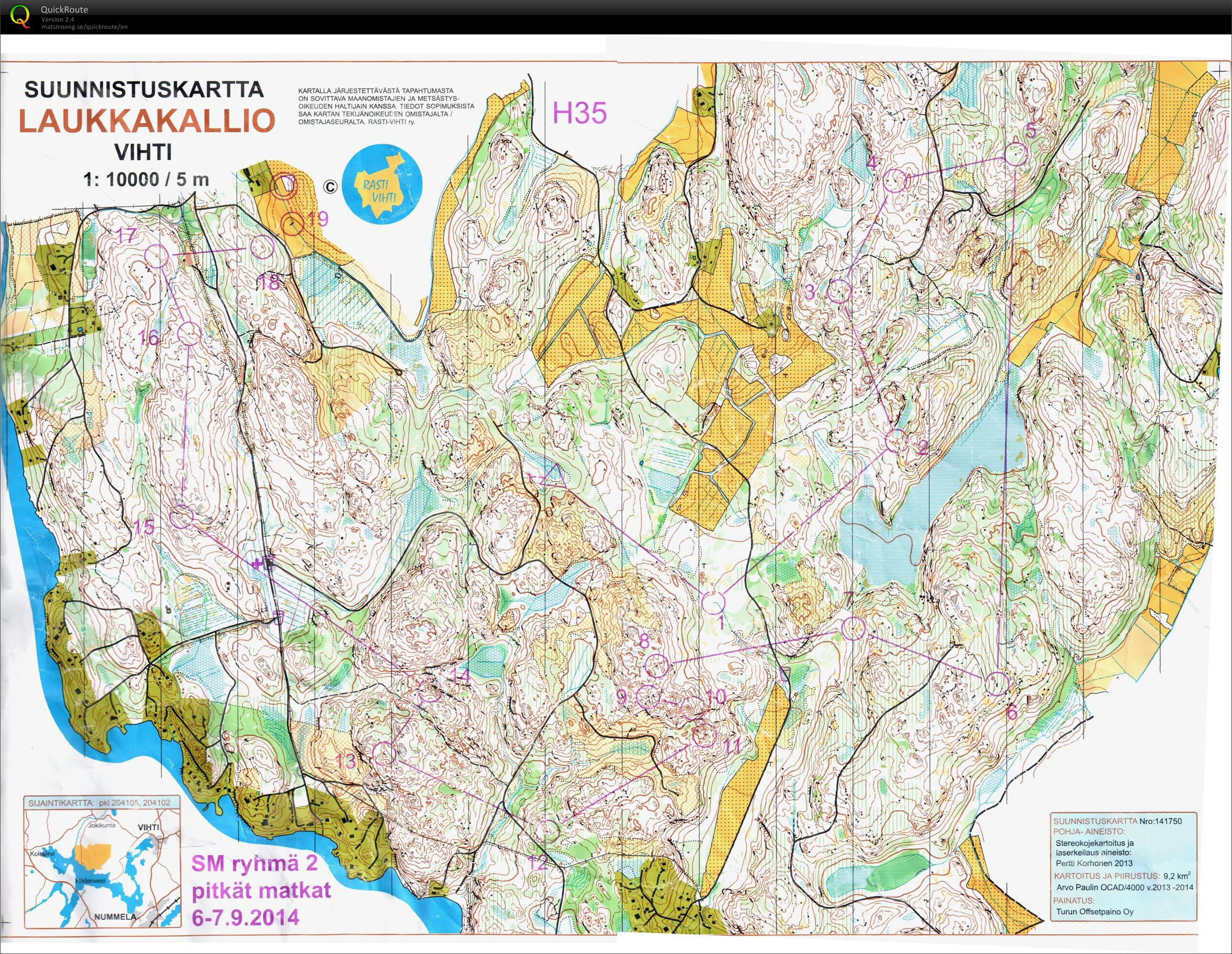Select the start triangle on the map
The height and width of the screenshot is (954, 1232).
553,475
